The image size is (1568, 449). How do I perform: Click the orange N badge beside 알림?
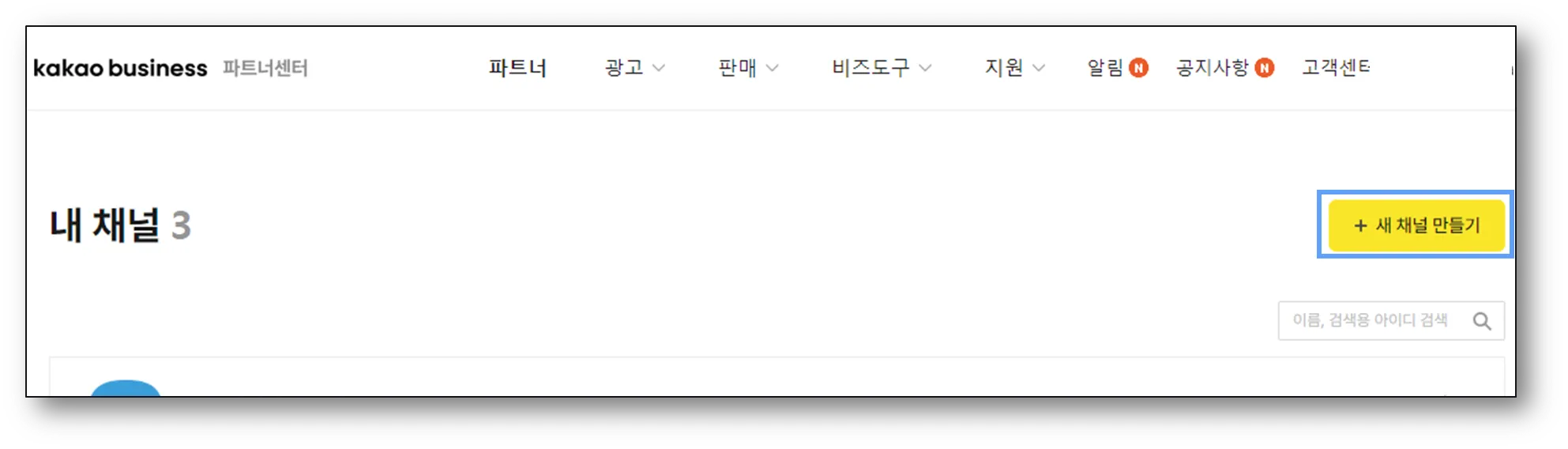click(1138, 68)
